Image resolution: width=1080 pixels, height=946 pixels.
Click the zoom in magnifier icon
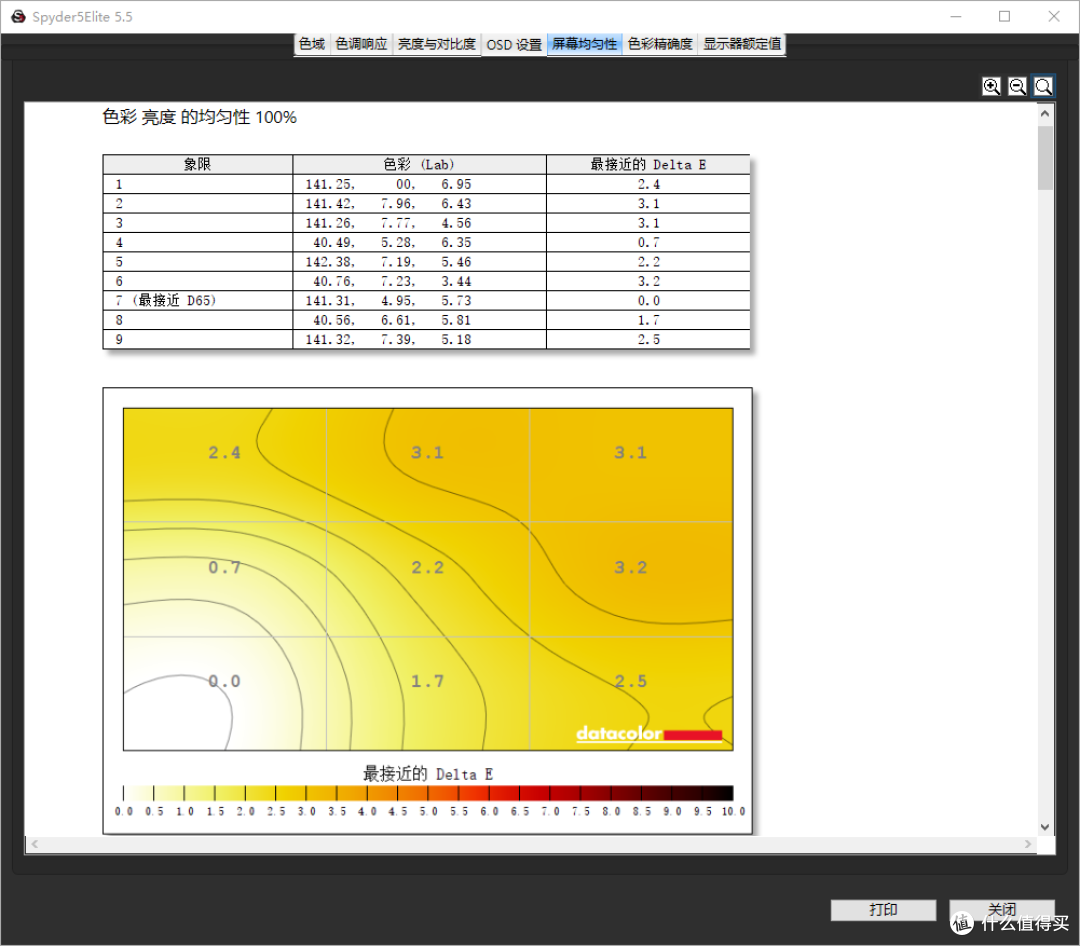pos(991,86)
